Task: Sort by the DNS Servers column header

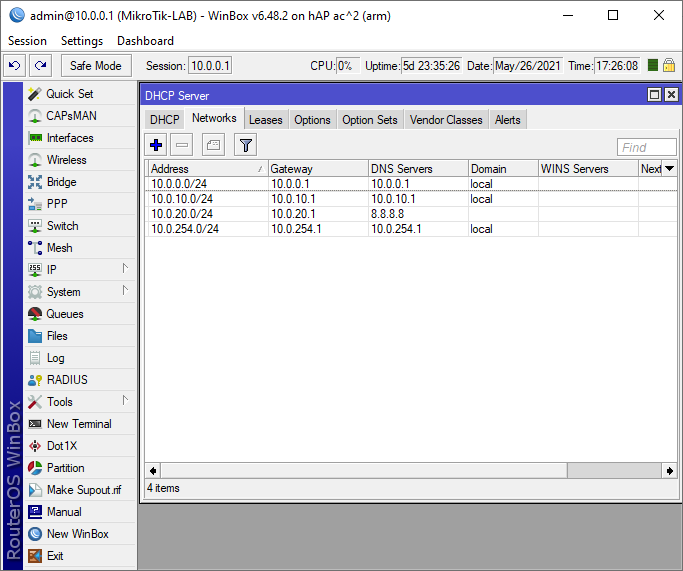Action: (419, 169)
